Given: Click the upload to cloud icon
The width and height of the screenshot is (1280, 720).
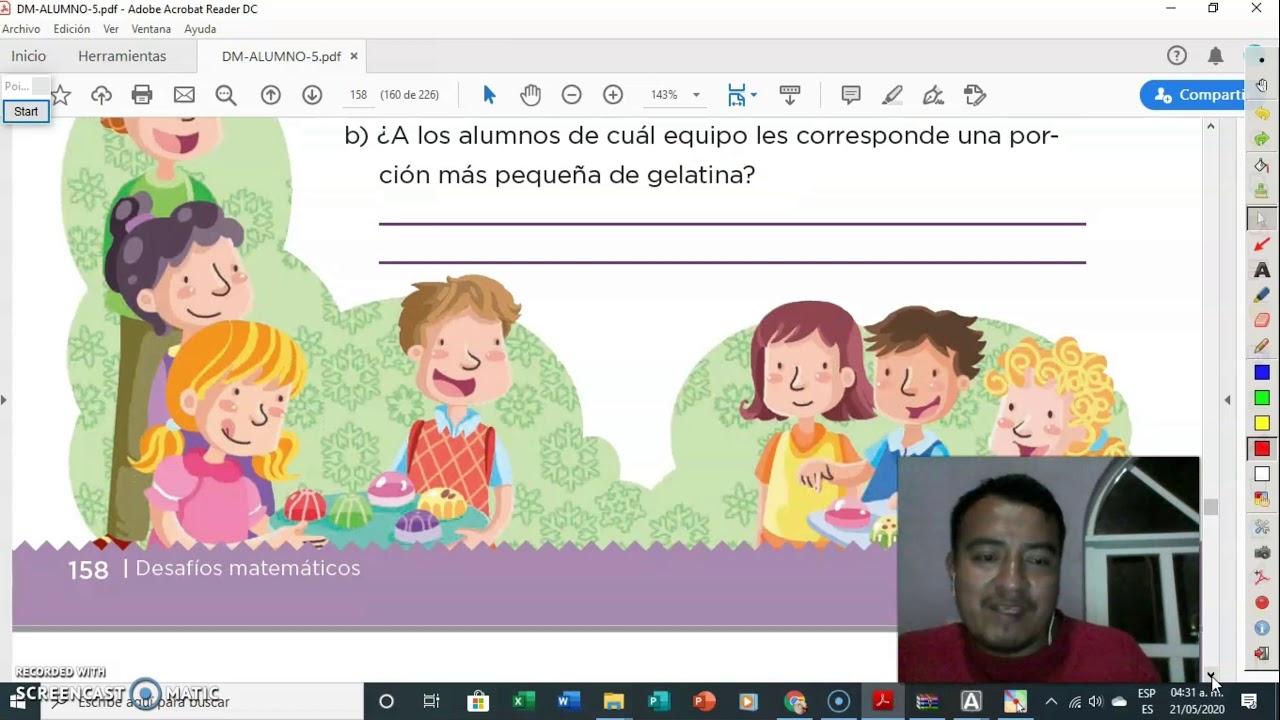Looking at the screenshot, I should [101, 95].
